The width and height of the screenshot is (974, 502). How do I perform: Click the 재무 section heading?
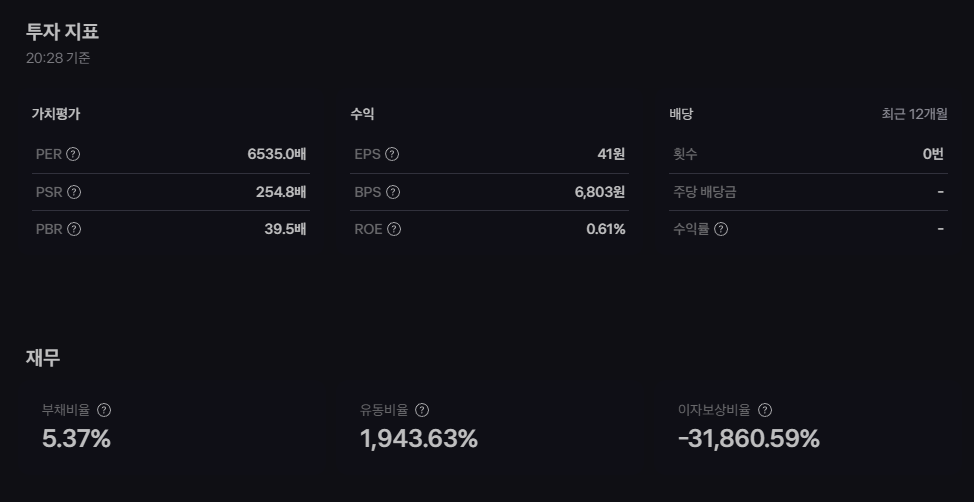[x=43, y=358]
